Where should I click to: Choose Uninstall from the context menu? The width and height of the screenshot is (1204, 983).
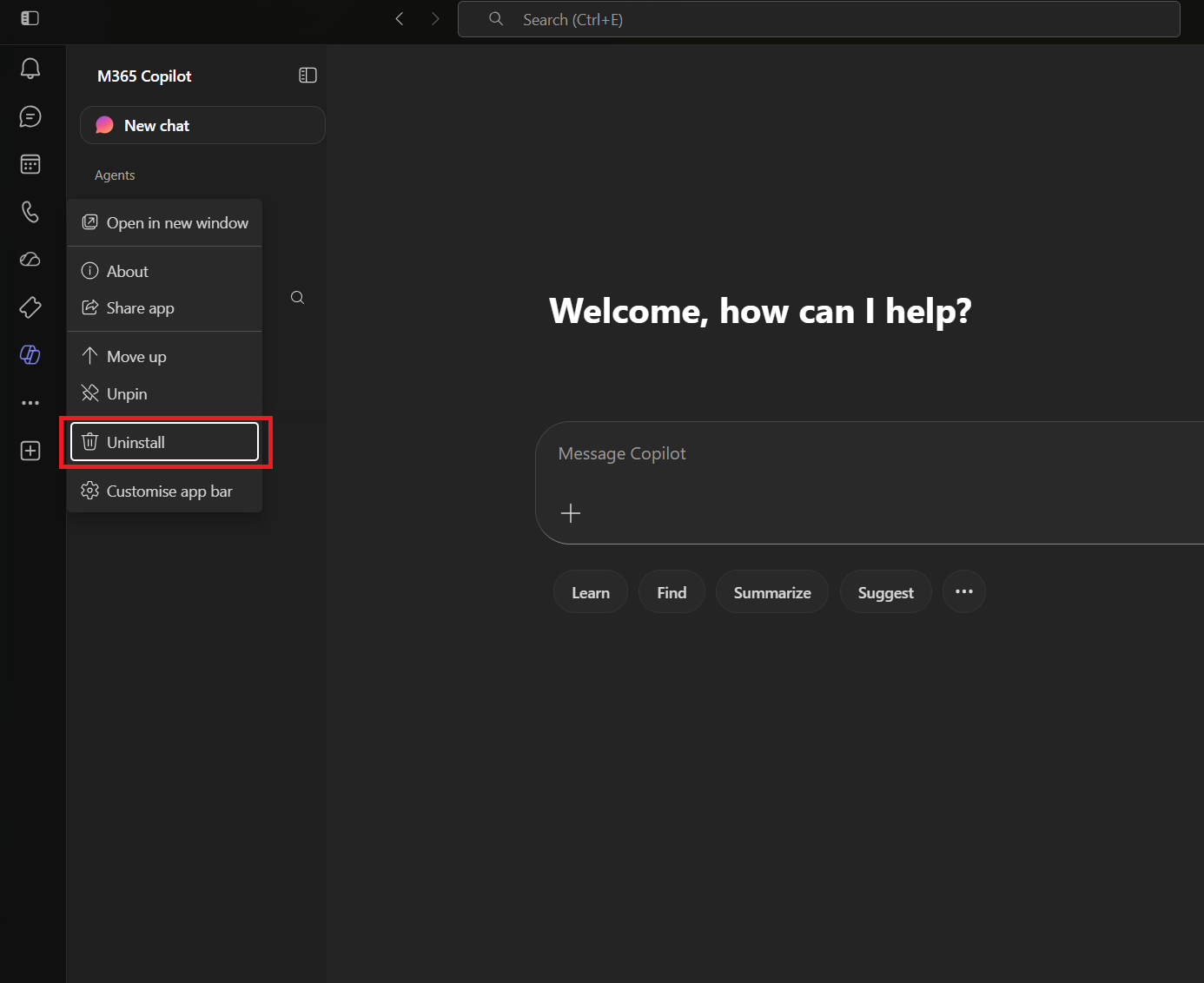tap(164, 442)
